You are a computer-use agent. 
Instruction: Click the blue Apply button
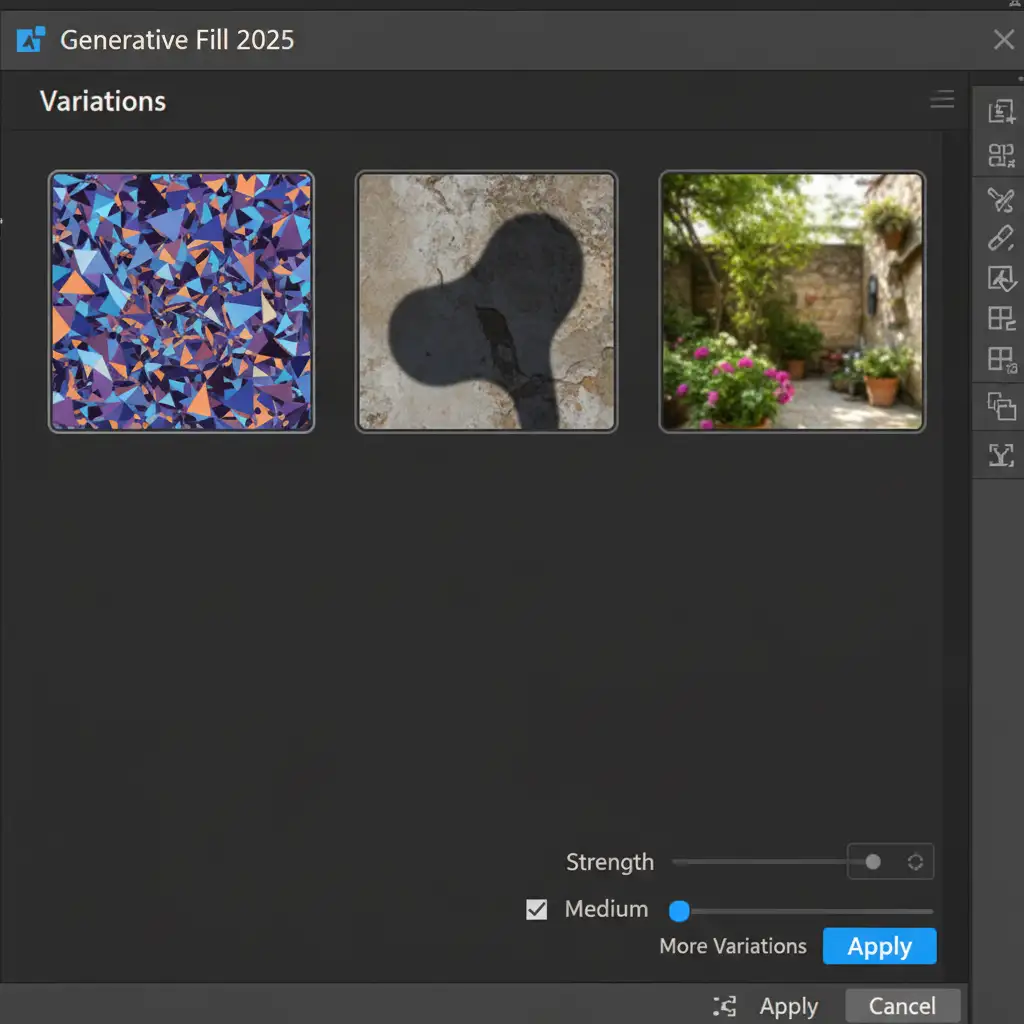pos(879,946)
